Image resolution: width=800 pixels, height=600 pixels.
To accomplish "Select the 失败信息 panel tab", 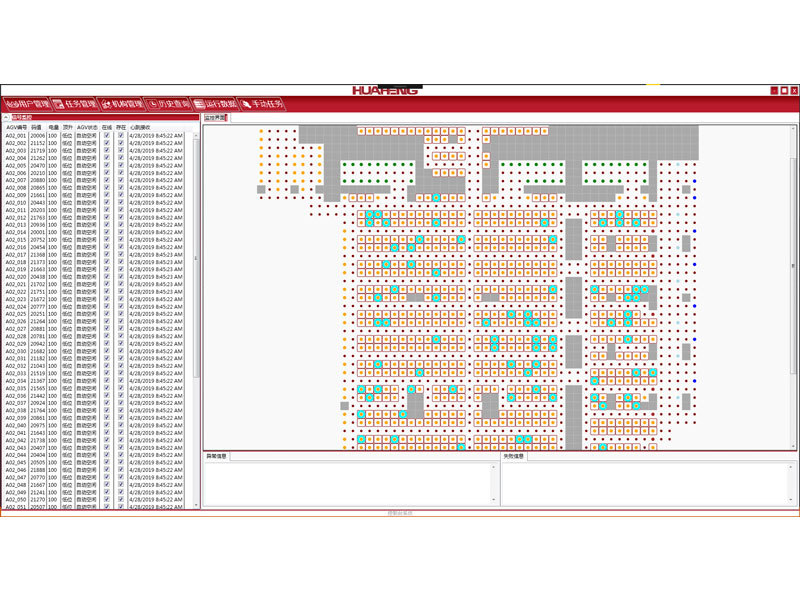I will point(515,457).
